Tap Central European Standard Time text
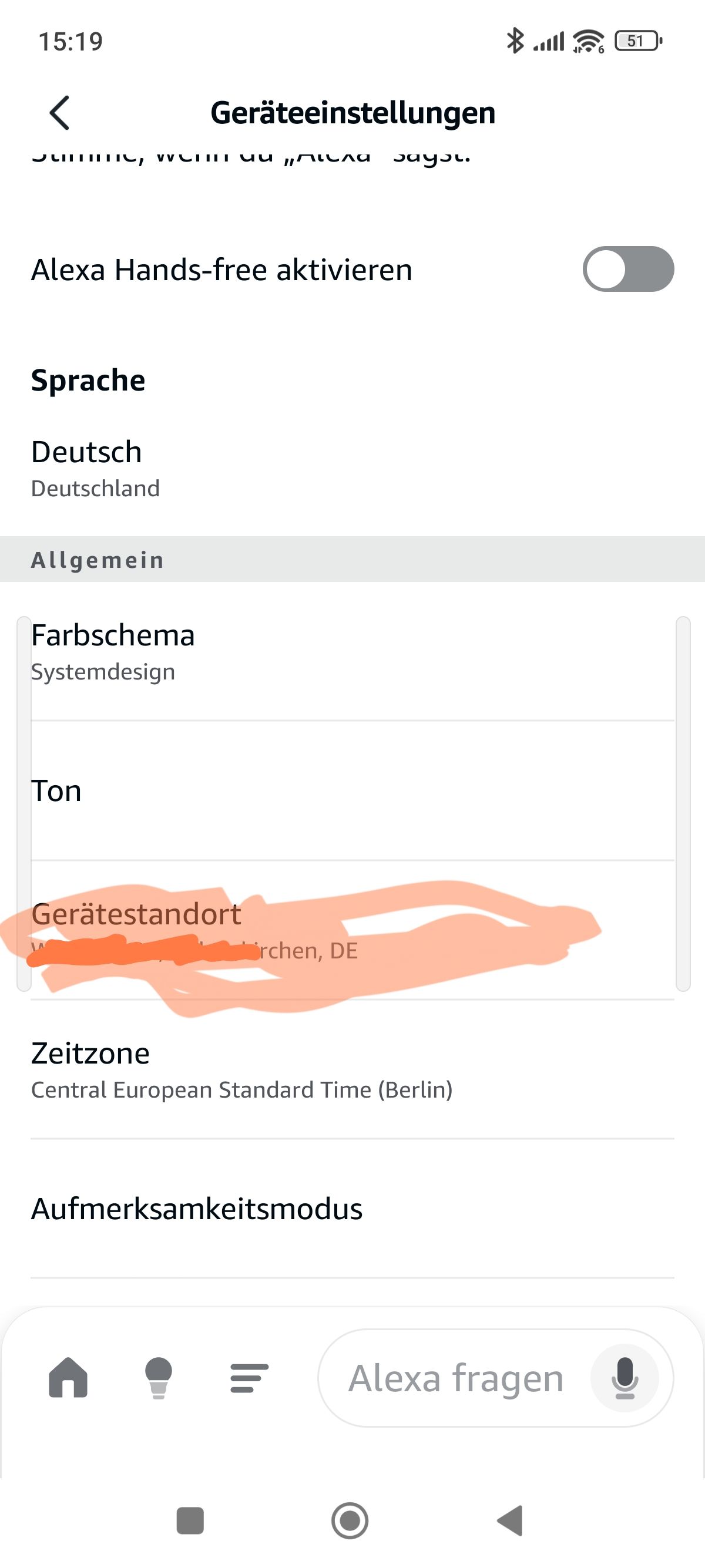The height and width of the screenshot is (1568, 705). [x=241, y=1090]
